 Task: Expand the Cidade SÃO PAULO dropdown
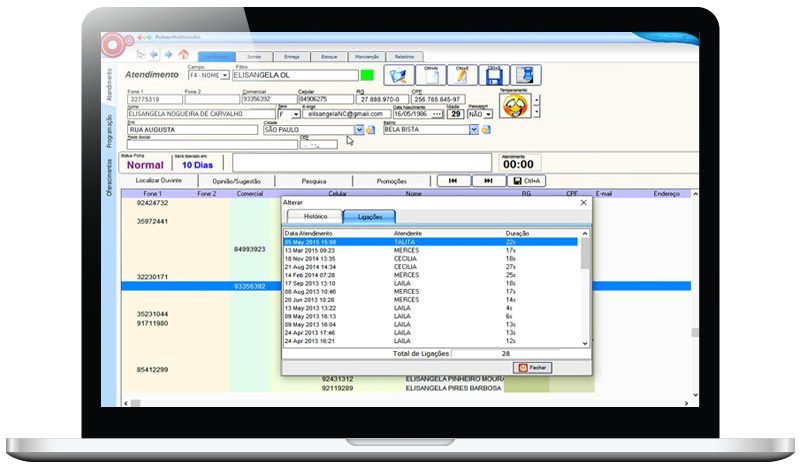coord(359,130)
